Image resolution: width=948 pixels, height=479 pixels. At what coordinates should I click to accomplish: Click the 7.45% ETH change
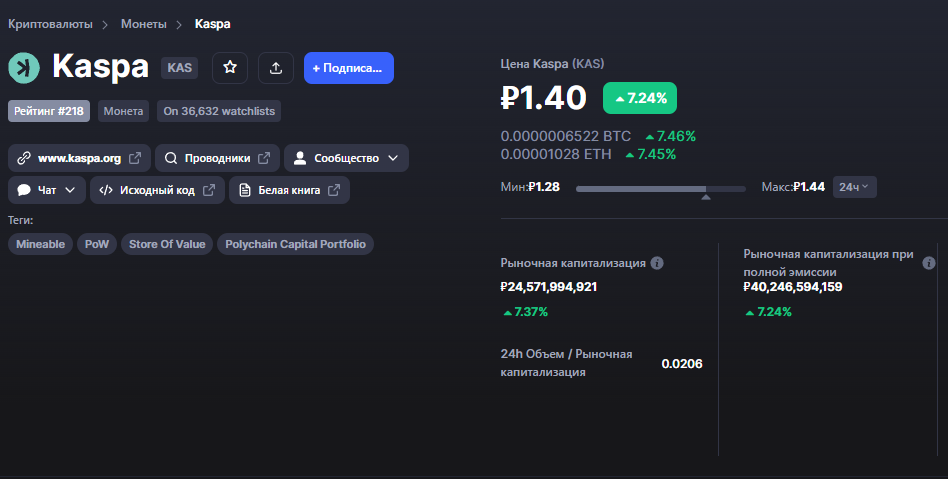[x=651, y=154]
